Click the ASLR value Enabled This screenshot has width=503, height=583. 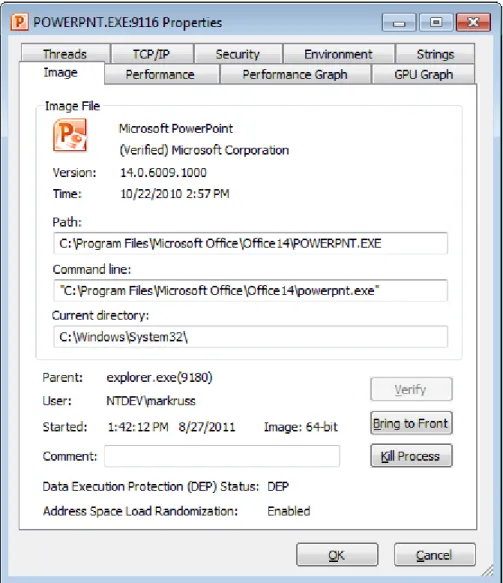pyautogui.click(x=289, y=511)
